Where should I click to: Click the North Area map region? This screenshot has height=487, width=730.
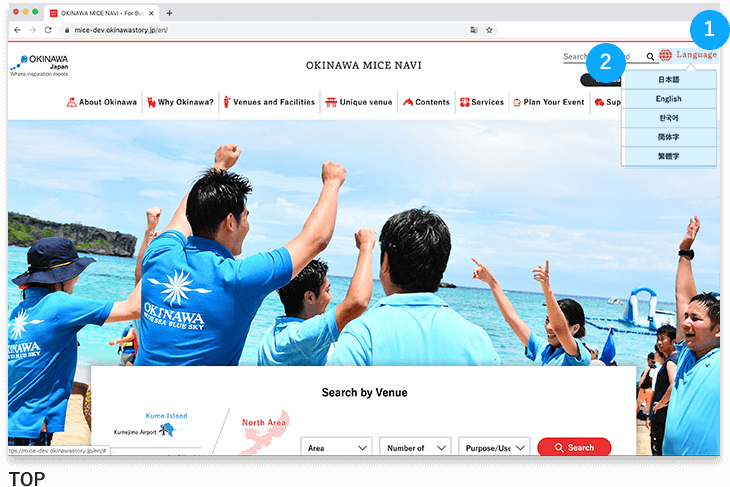265,430
